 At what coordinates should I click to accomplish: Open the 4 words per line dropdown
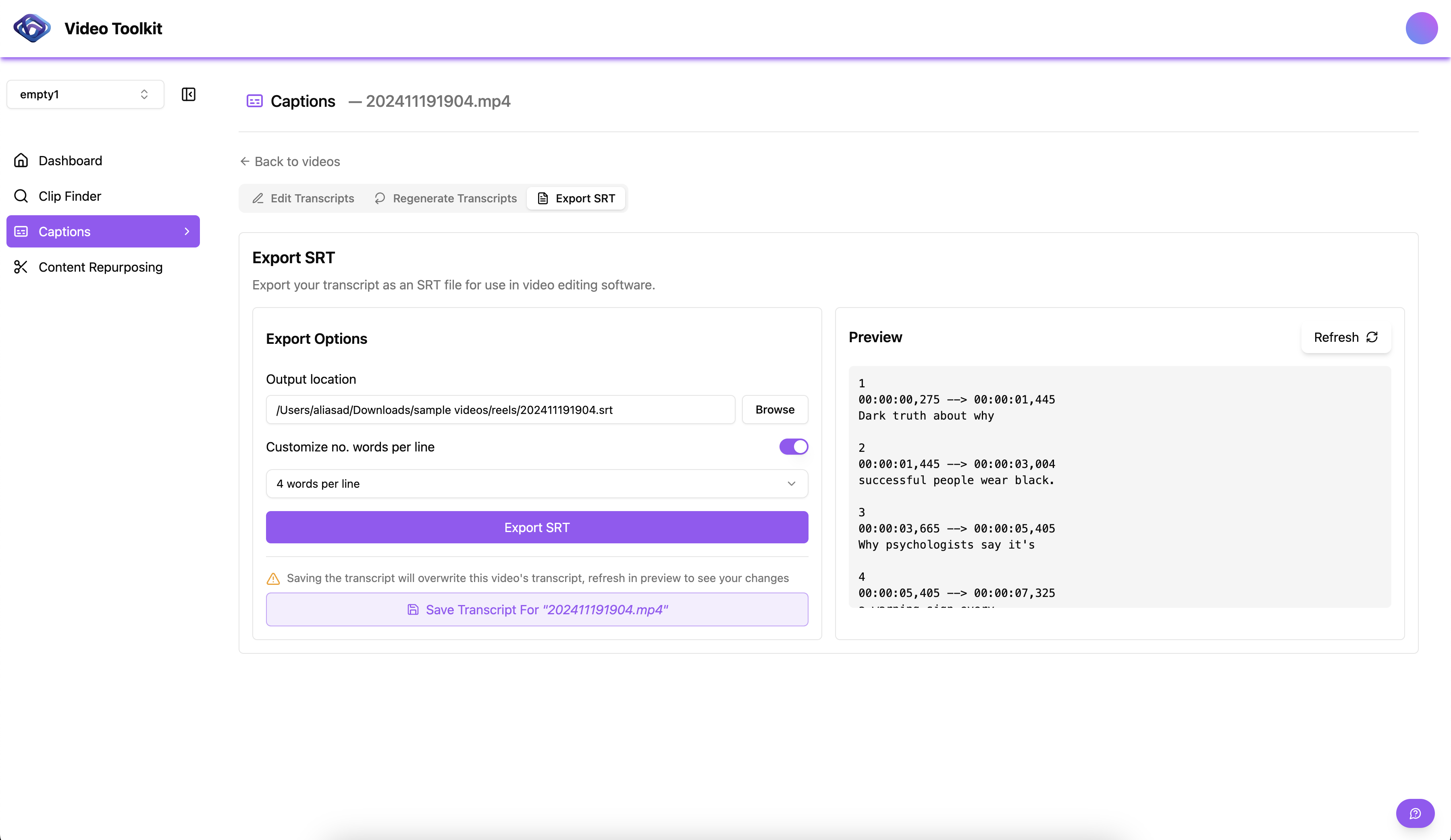point(536,484)
